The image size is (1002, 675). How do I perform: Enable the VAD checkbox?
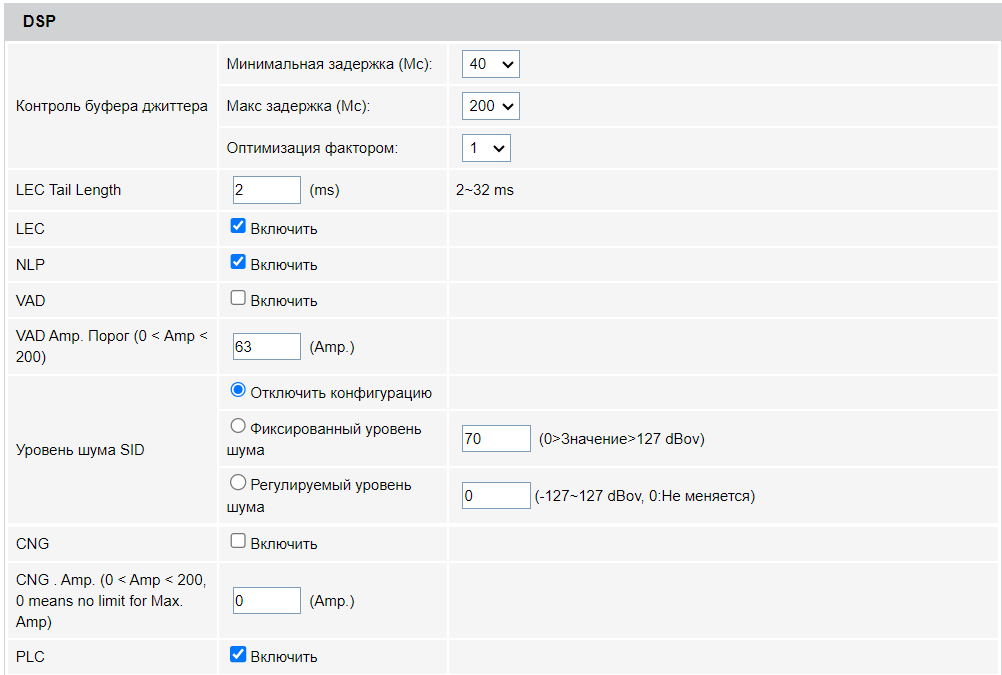tap(238, 298)
